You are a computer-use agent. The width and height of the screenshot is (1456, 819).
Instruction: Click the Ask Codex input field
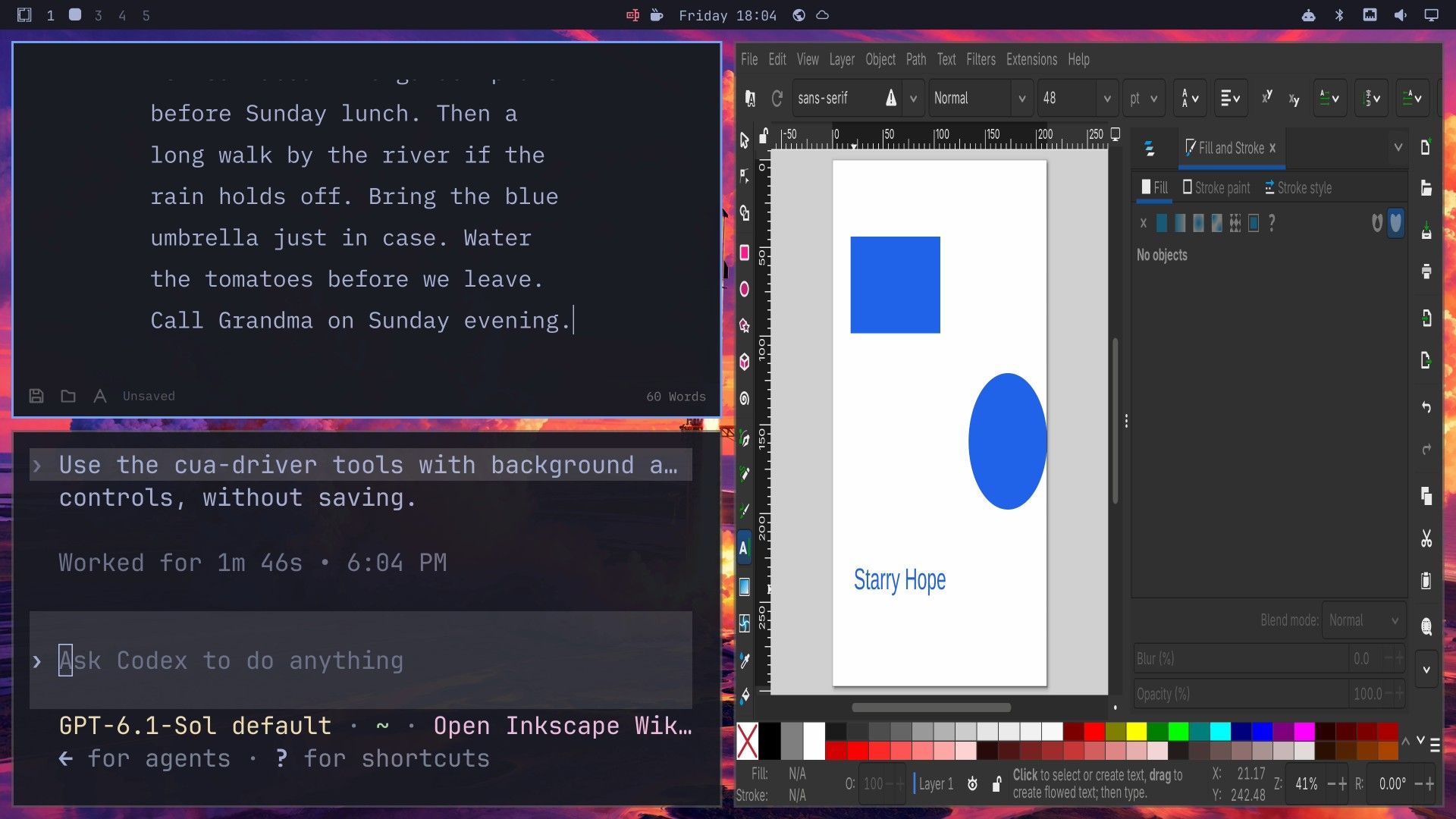pyautogui.click(x=361, y=661)
